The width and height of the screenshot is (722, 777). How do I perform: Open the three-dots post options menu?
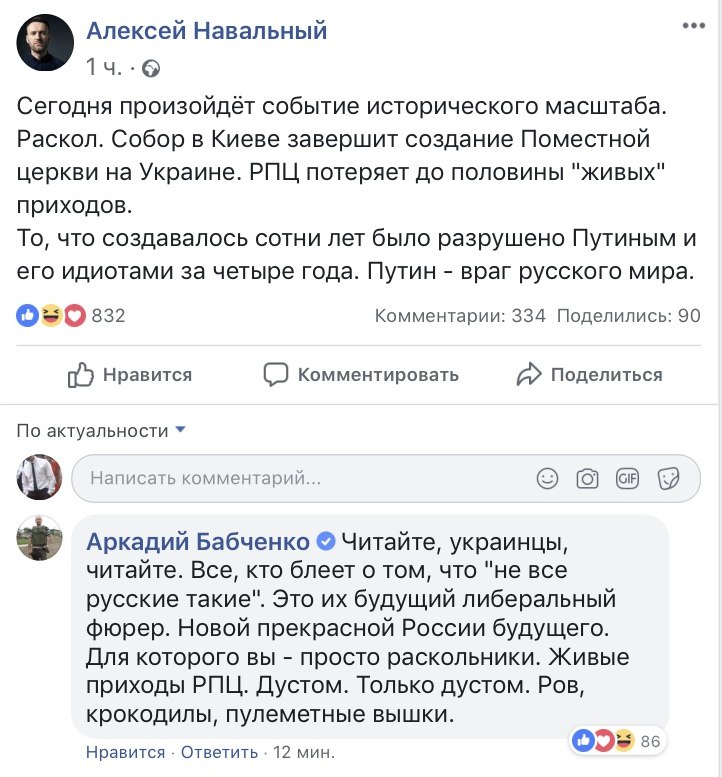tap(693, 29)
